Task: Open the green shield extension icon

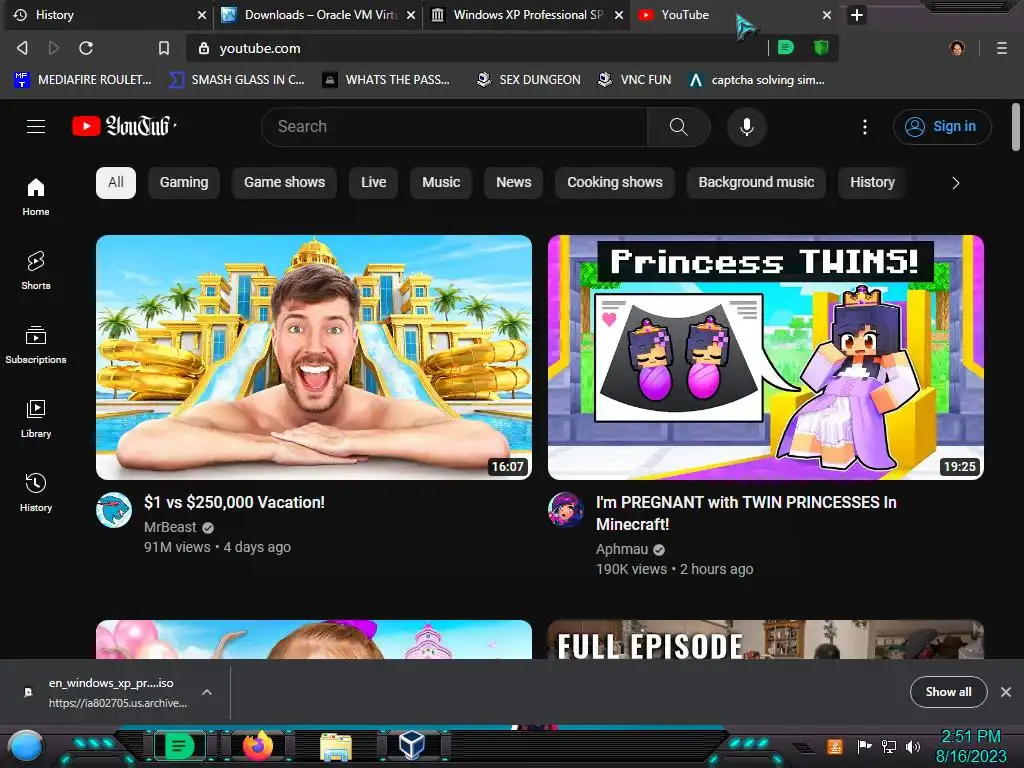Action: (821, 47)
